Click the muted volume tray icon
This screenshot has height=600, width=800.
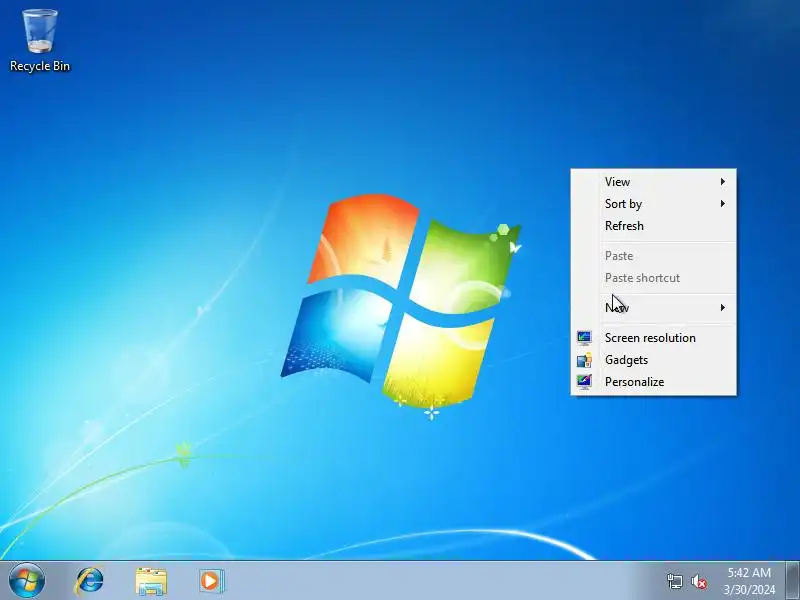[698, 582]
